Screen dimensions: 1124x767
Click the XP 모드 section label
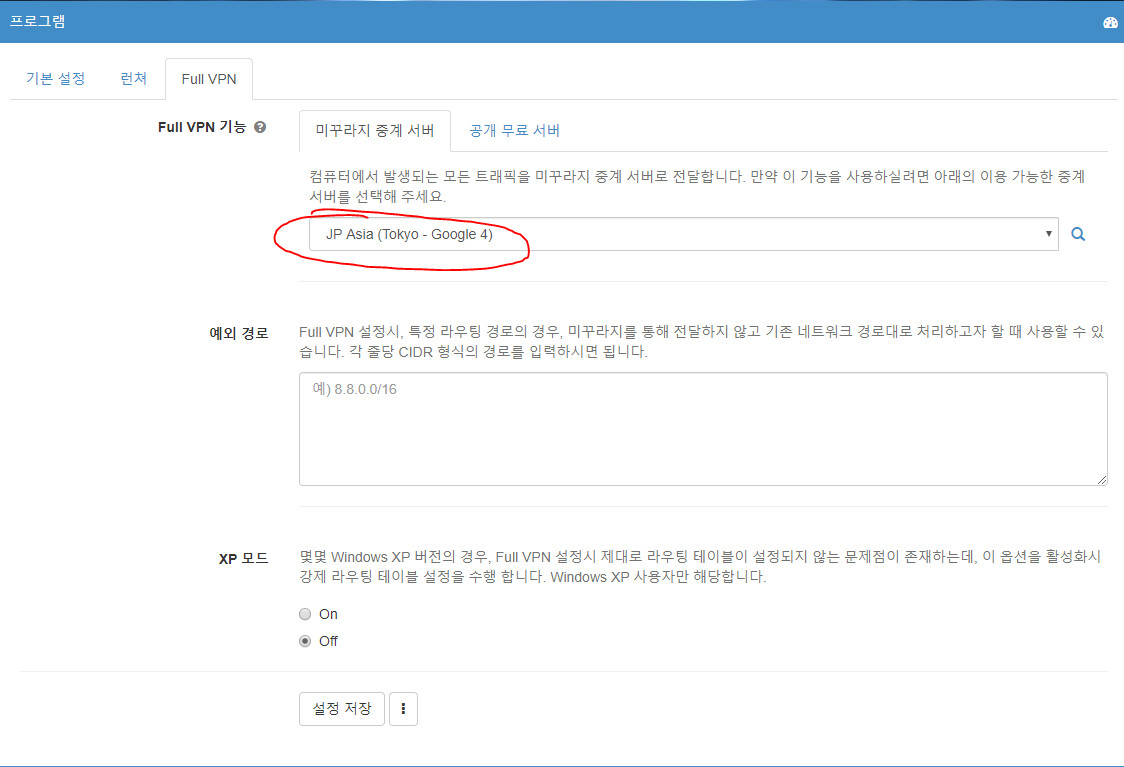pyautogui.click(x=243, y=559)
